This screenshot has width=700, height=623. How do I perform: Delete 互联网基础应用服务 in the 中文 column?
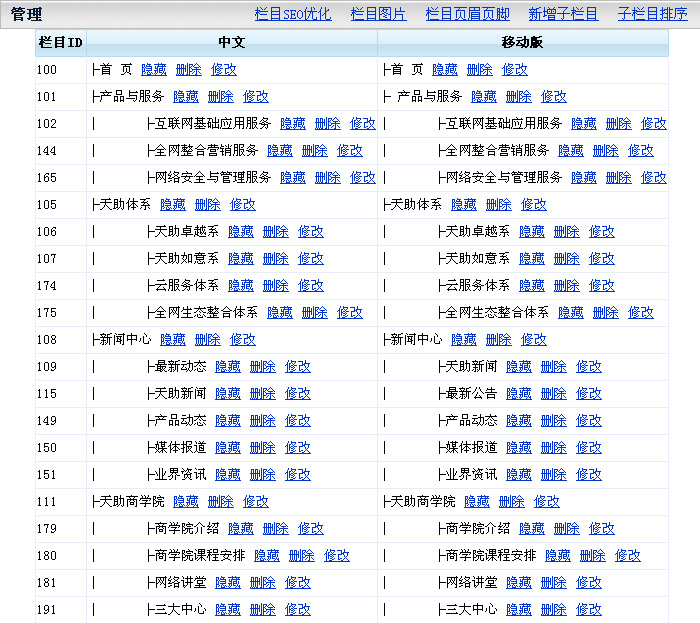(328, 124)
